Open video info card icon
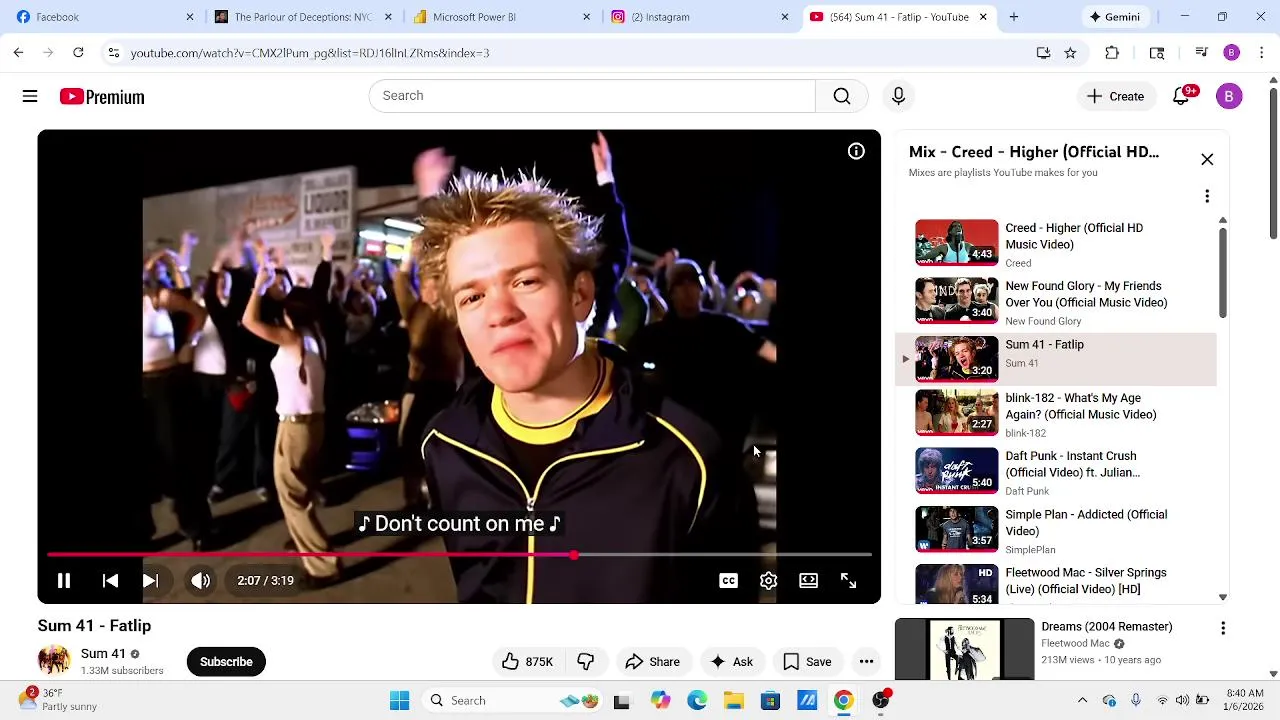The width and height of the screenshot is (1280, 720). point(856,151)
